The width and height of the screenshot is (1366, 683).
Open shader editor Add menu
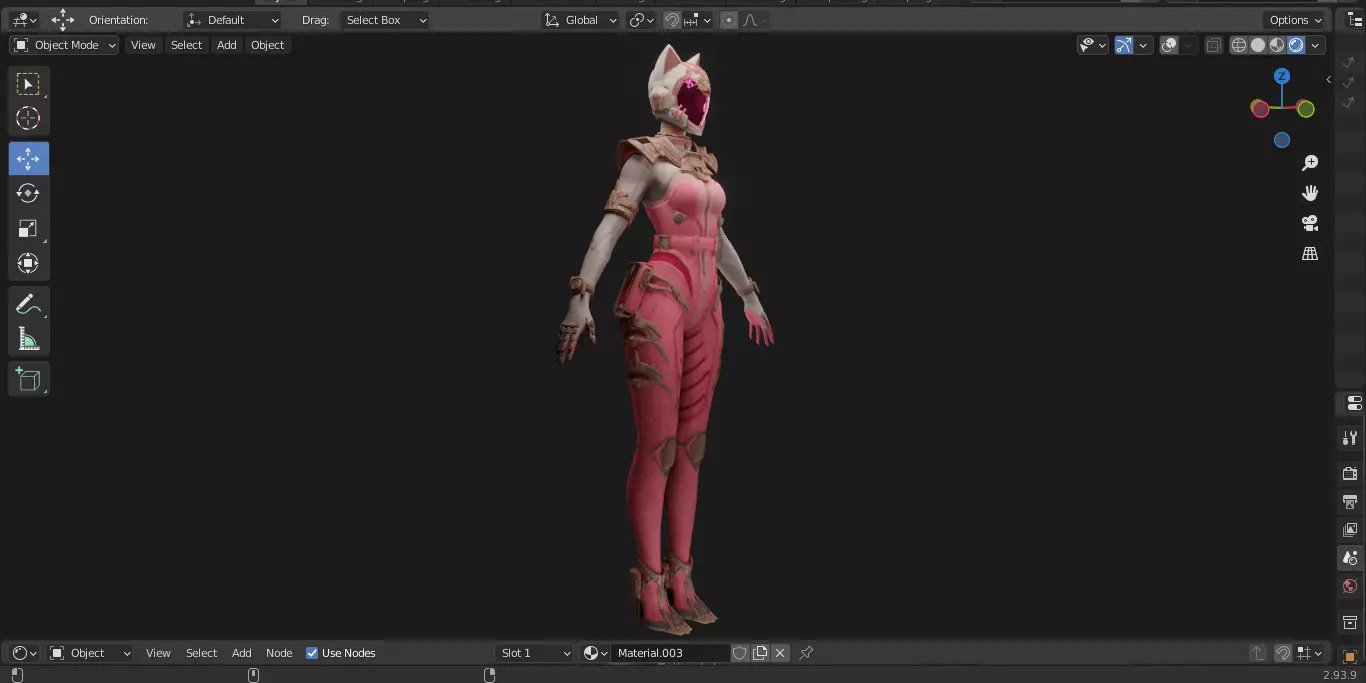[242, 653]
